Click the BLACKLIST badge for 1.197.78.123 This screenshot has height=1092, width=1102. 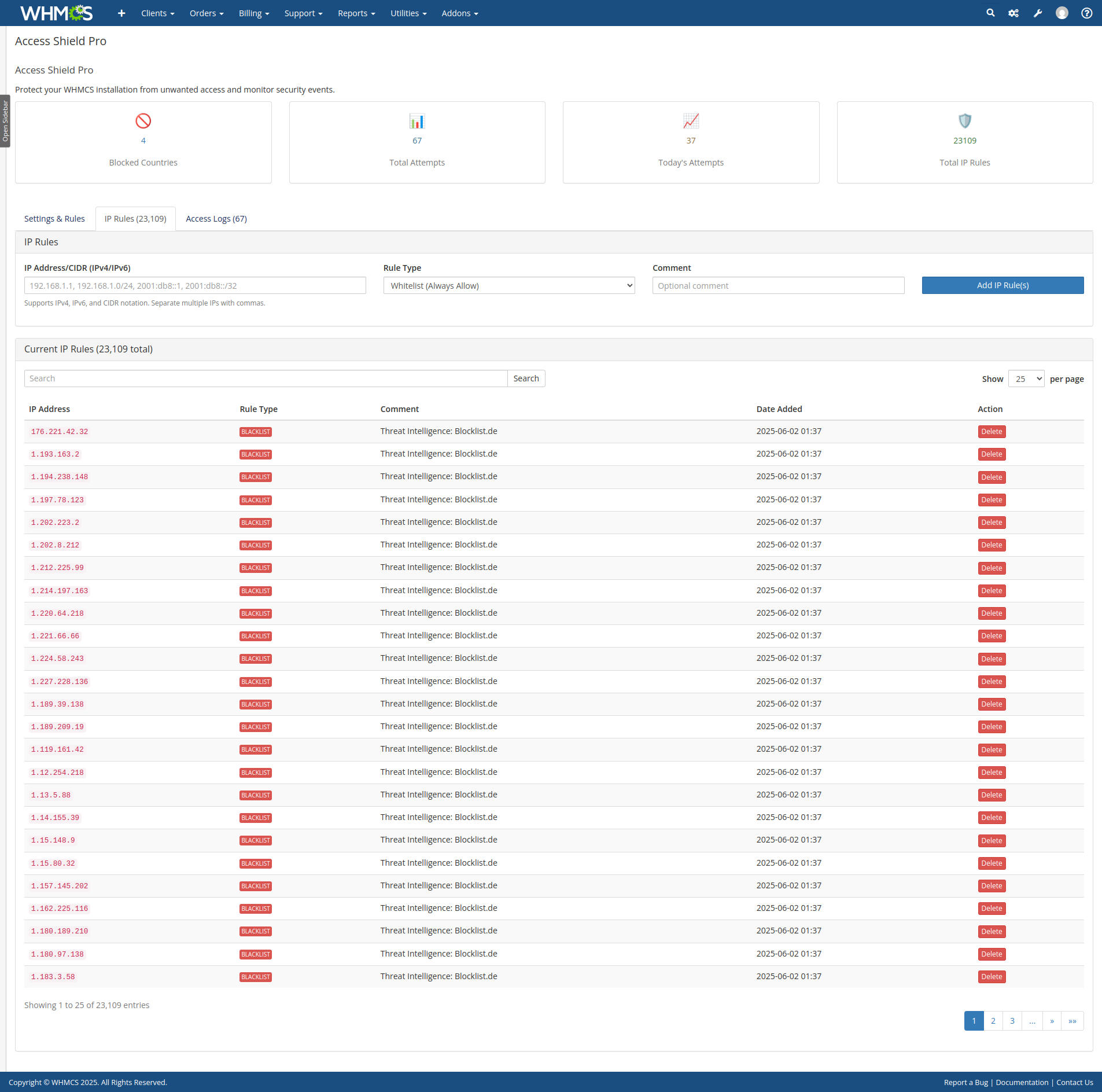256,500
